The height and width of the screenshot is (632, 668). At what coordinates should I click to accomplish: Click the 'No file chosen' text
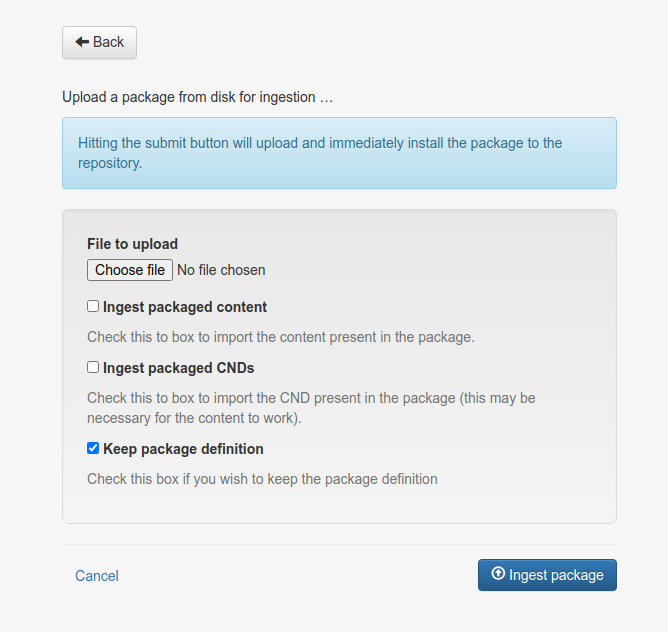[x=221, y=270]
